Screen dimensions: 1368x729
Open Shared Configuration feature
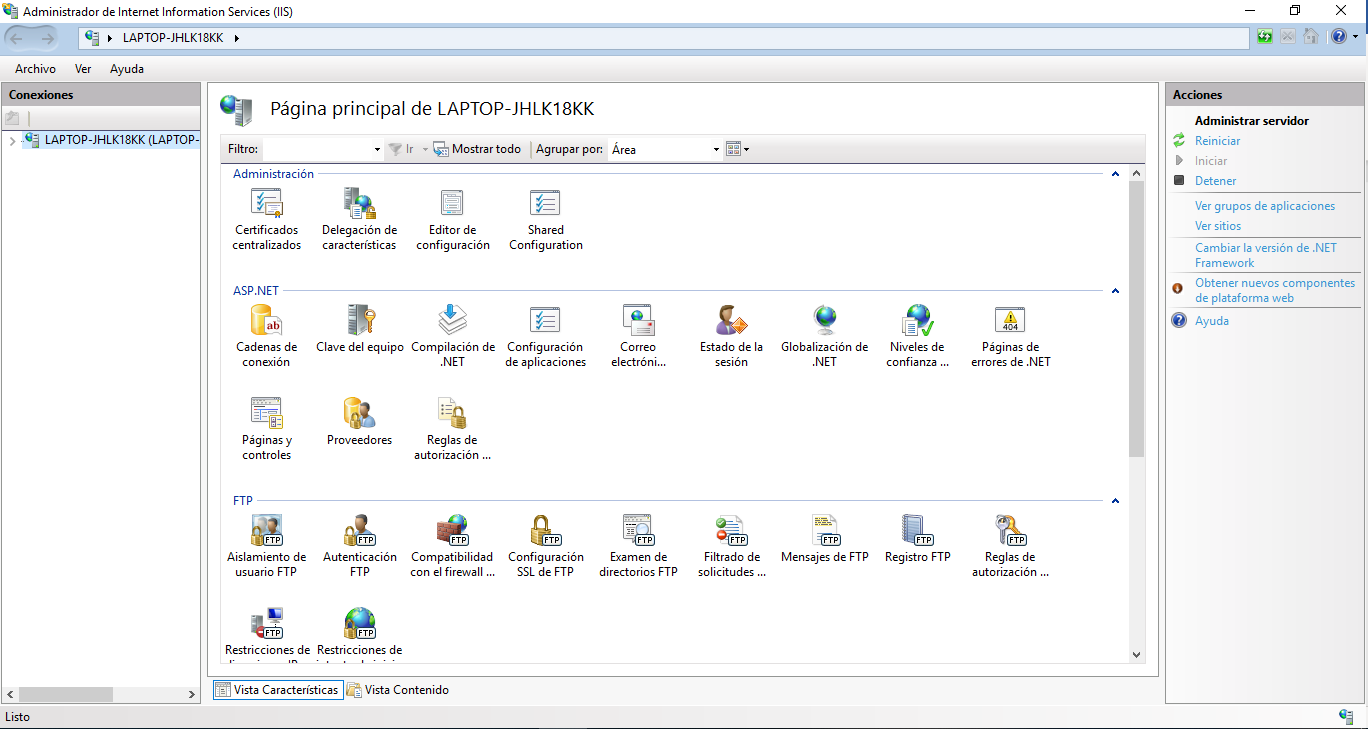pos(545,219)
